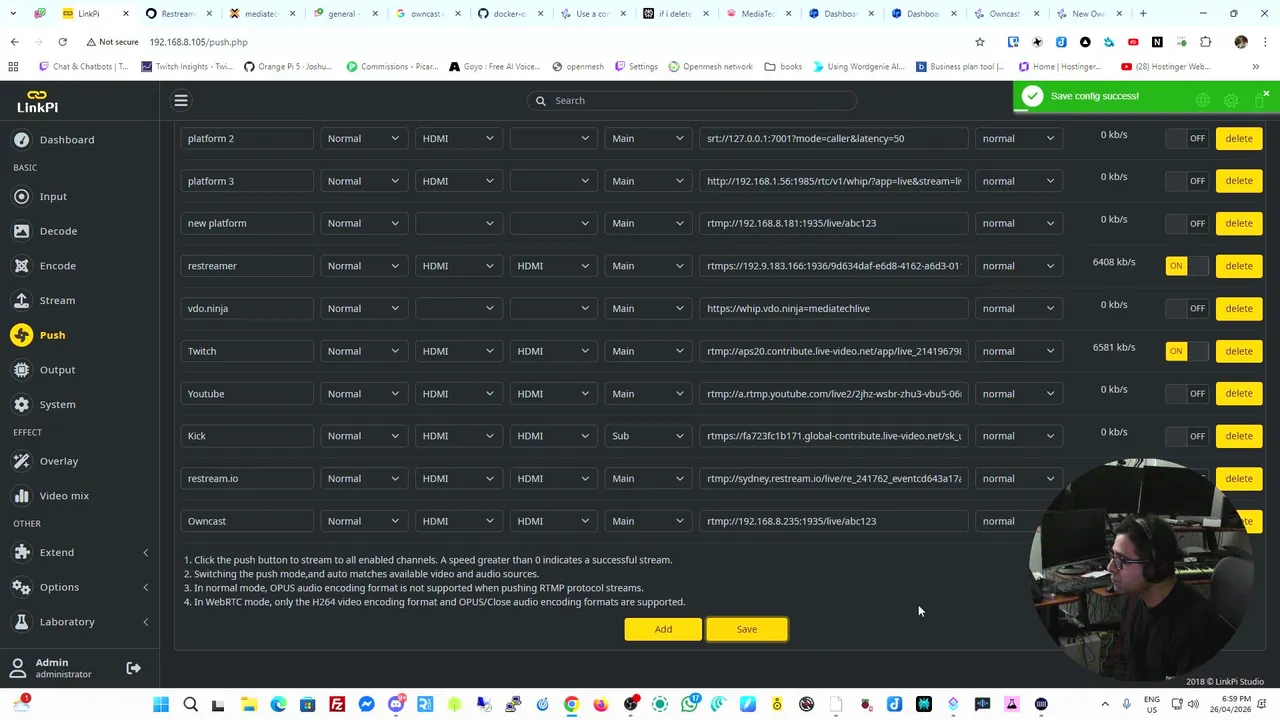Viewport: 1280px width, 720px height.
Task: Open the Input section icon
Action: point(21,197)
